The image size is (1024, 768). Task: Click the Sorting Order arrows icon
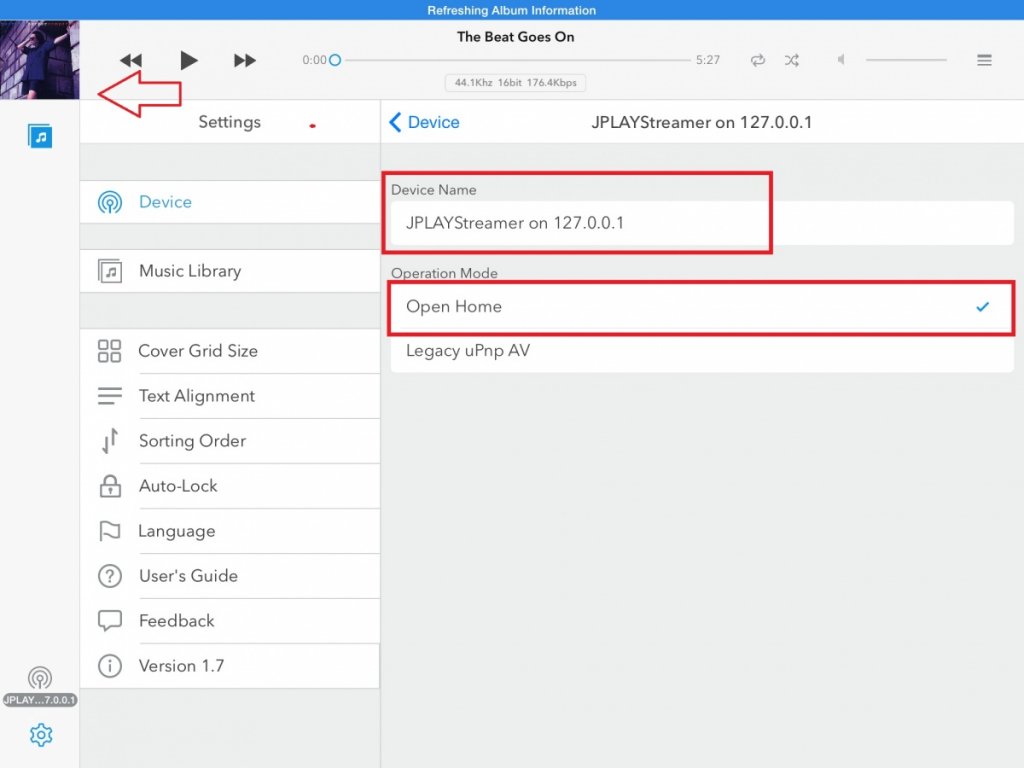click(110, 441)
